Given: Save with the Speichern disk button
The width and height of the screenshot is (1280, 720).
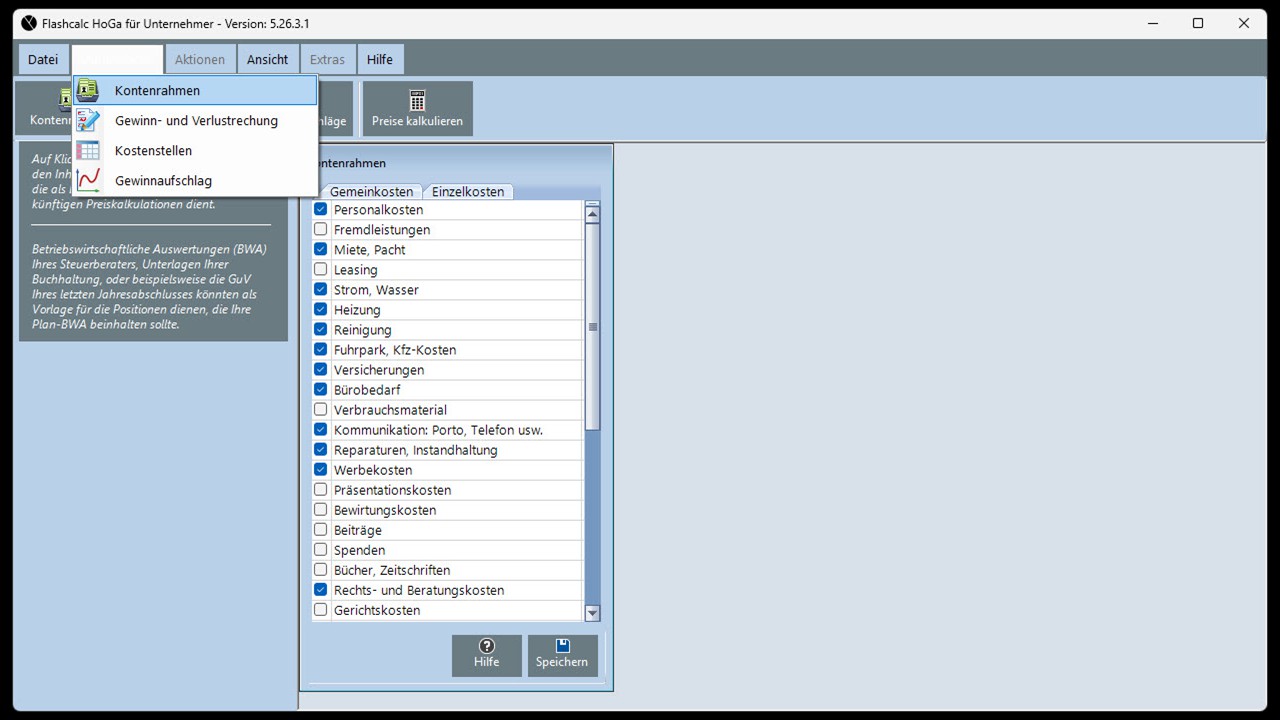Looking at the screenshot, I should pos(562,655).
